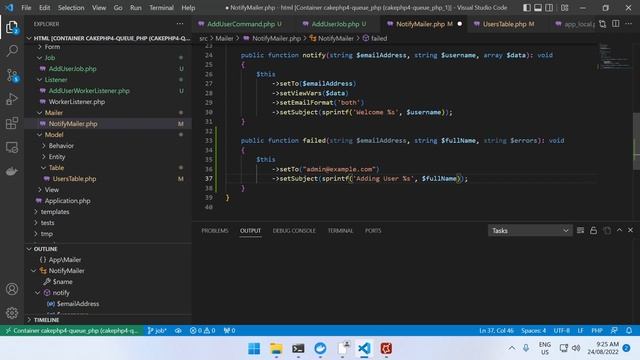Screen dimensions: 640x360
Task: Maximize the panel with the chevron up
Action: pyautogui.click(x=619, y=230)
